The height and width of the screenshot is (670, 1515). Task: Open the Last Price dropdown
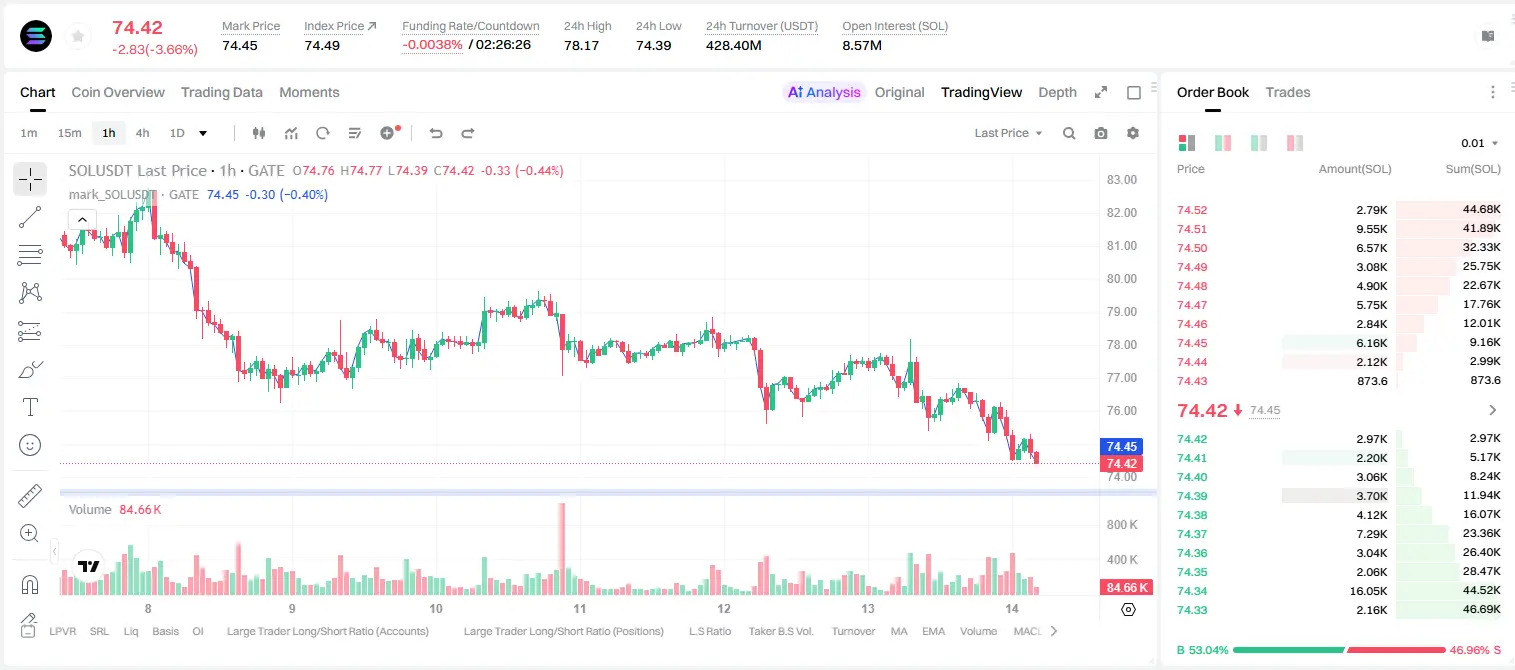1008,133
